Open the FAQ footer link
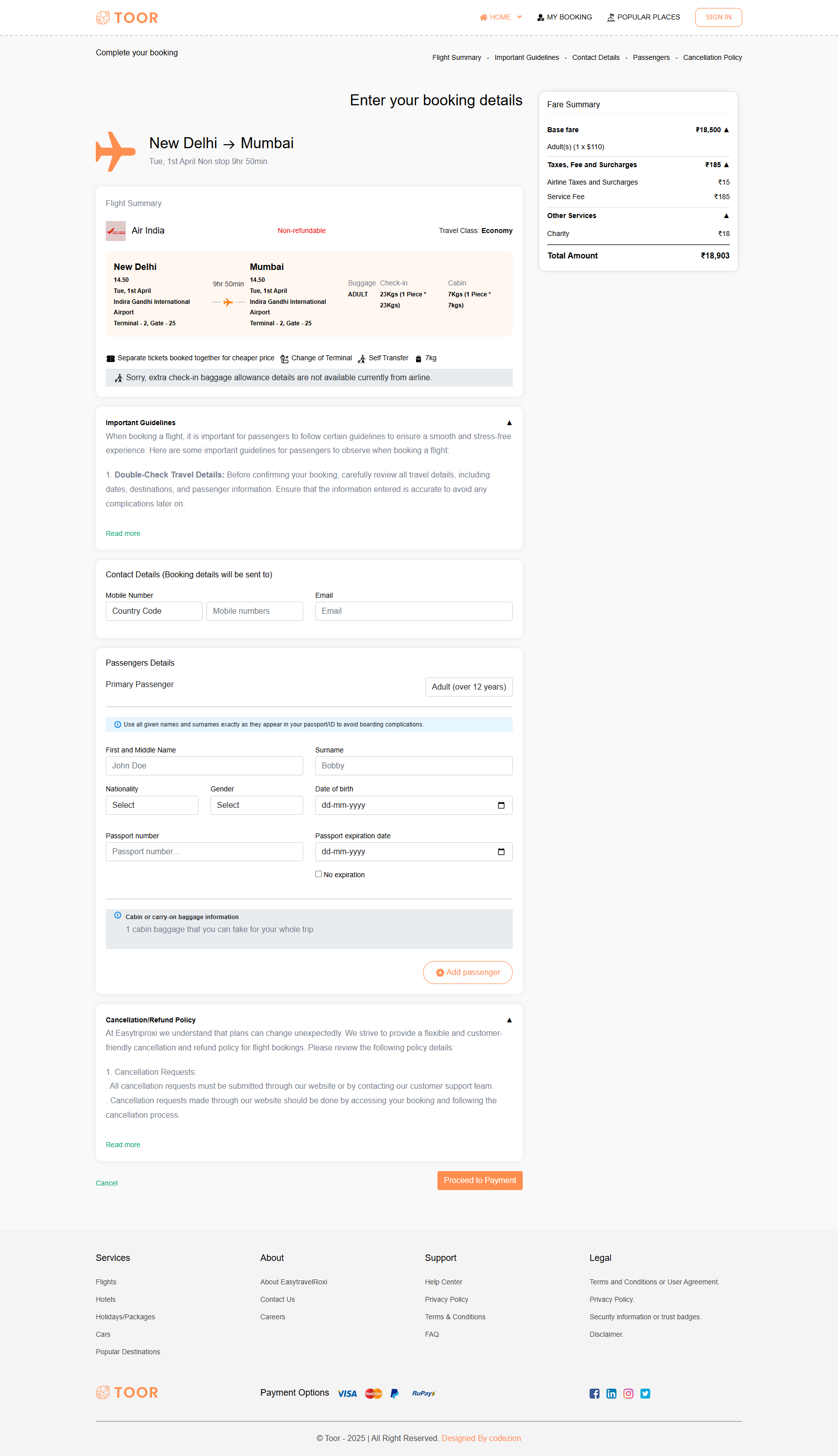The image size is (838, 1456). (431, 1335)
